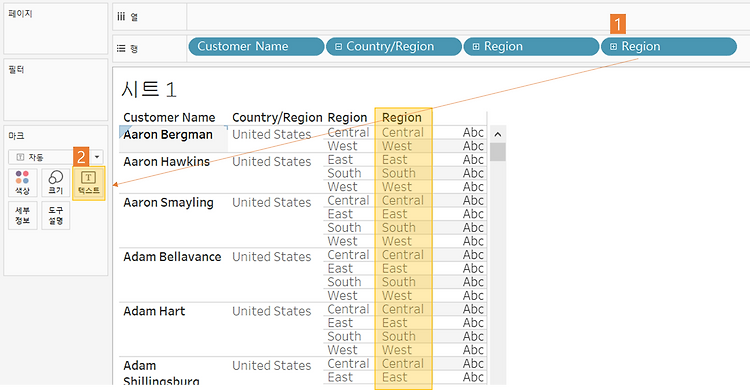
Task: Click United States next to Aaron Smayling
Action: pyautogui.click(x=272, y=202)
